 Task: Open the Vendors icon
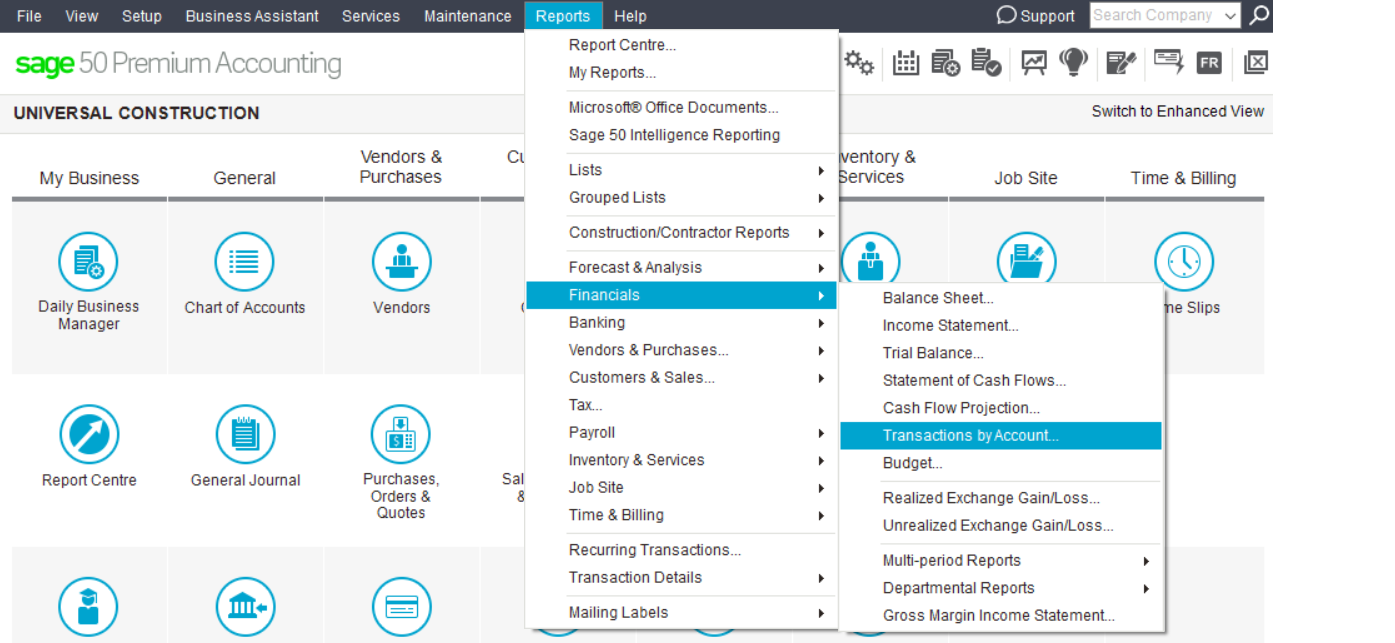(x=401, y=262)
